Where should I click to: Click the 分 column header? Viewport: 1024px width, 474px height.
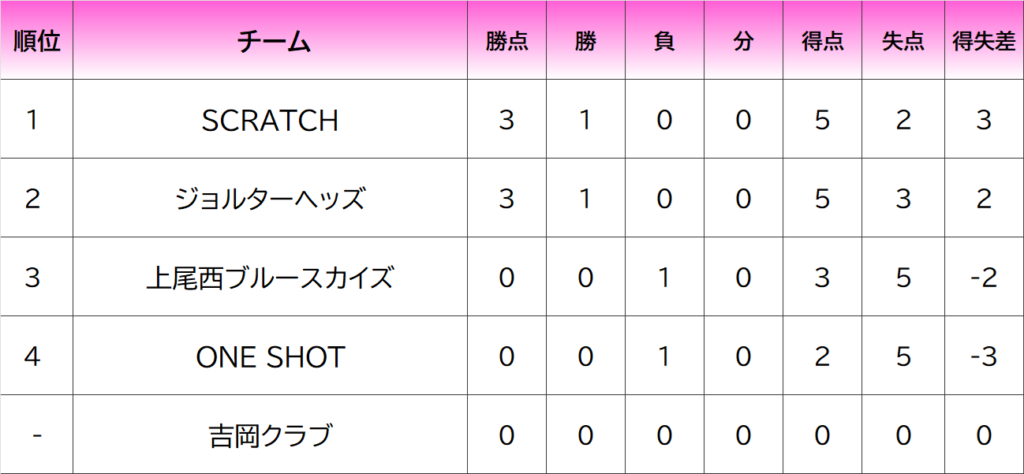744,40
